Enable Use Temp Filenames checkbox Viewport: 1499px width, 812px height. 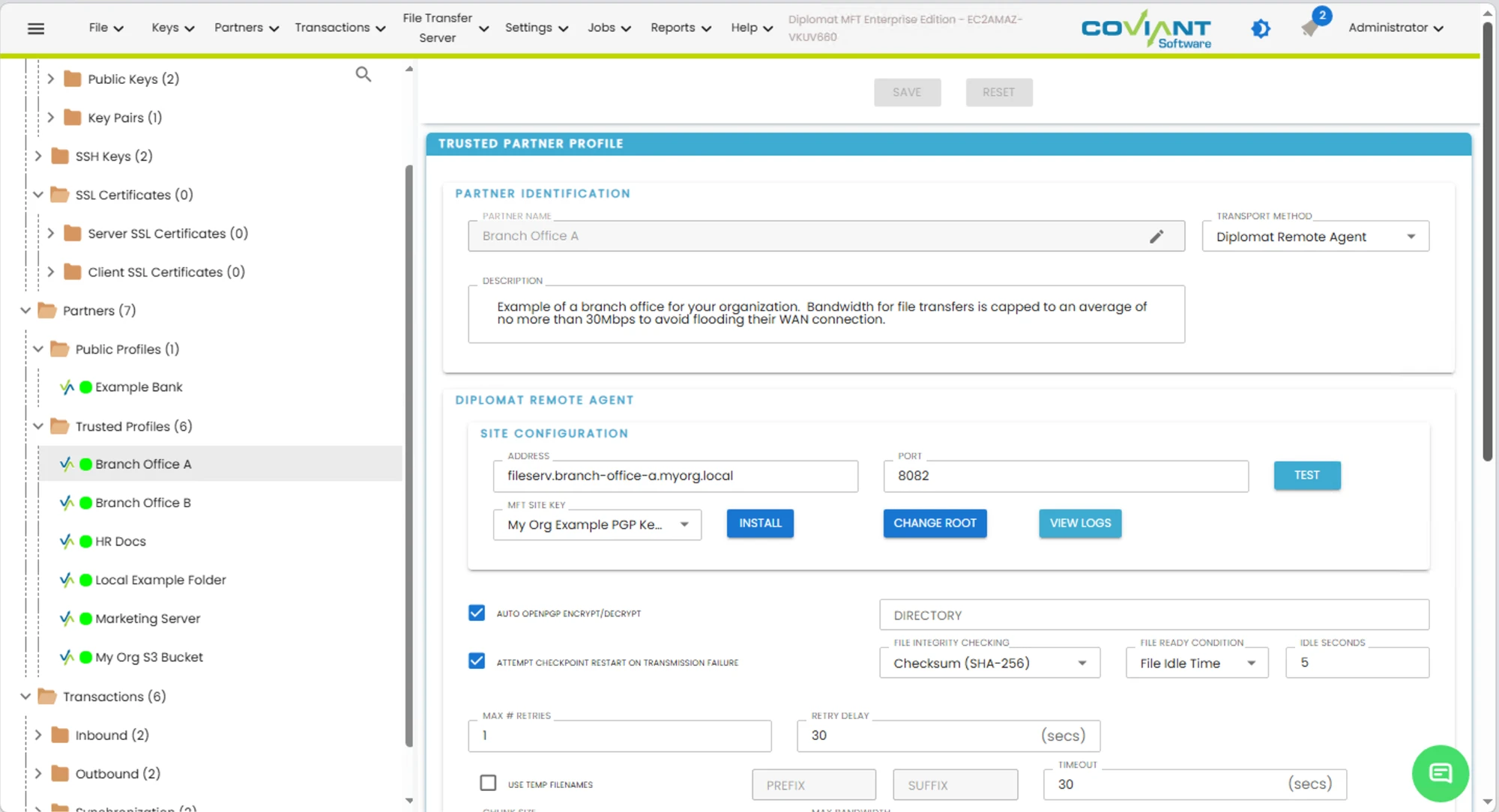coord(488,783)
